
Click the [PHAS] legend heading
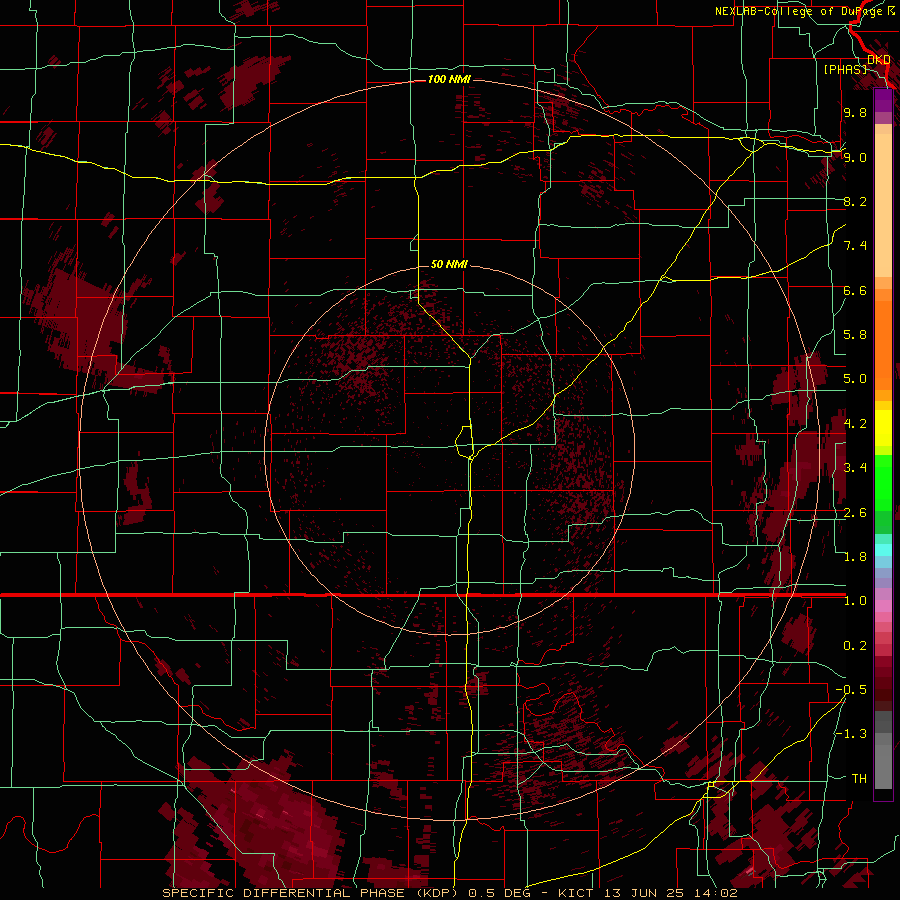(x=845, y=69)
